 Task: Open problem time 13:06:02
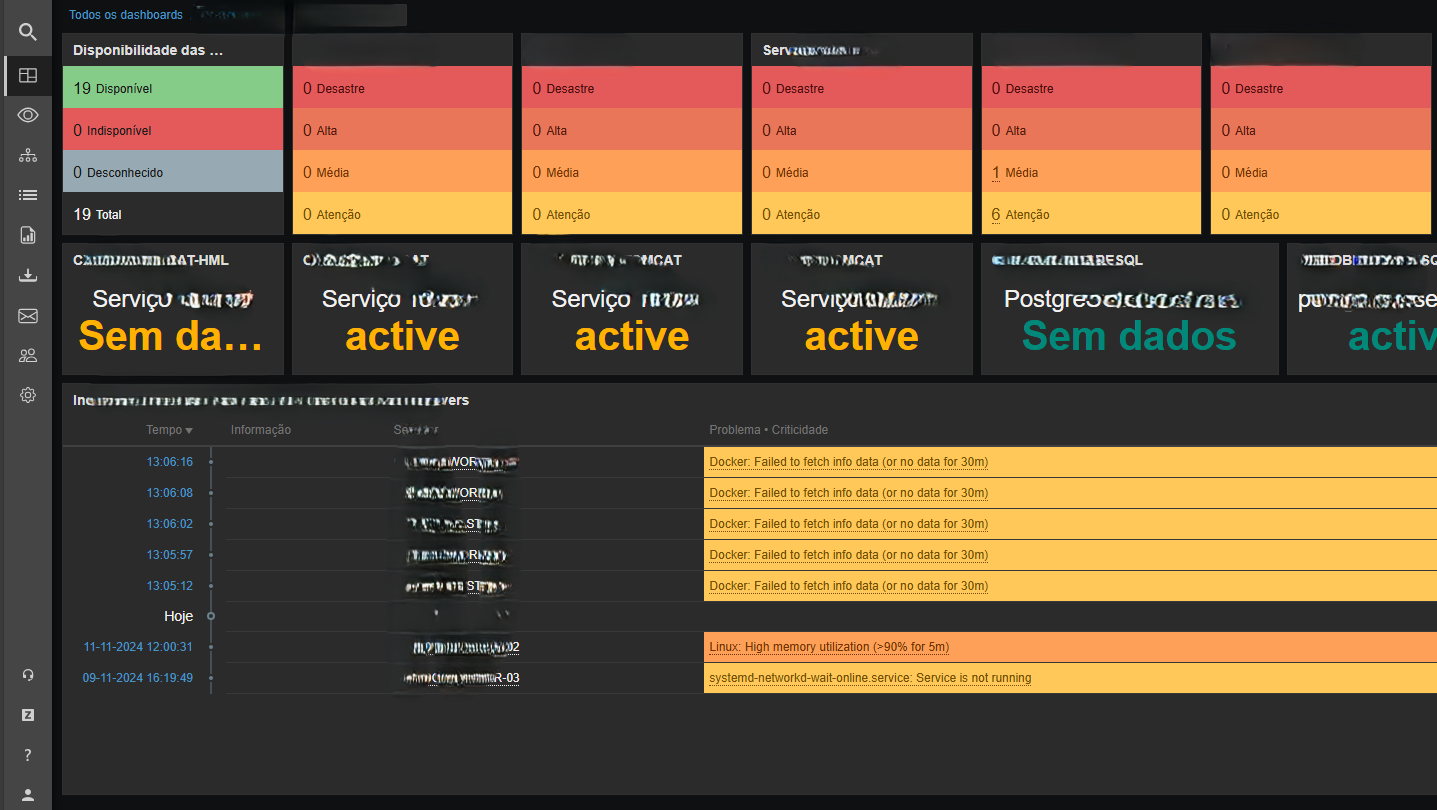point(170,524)
